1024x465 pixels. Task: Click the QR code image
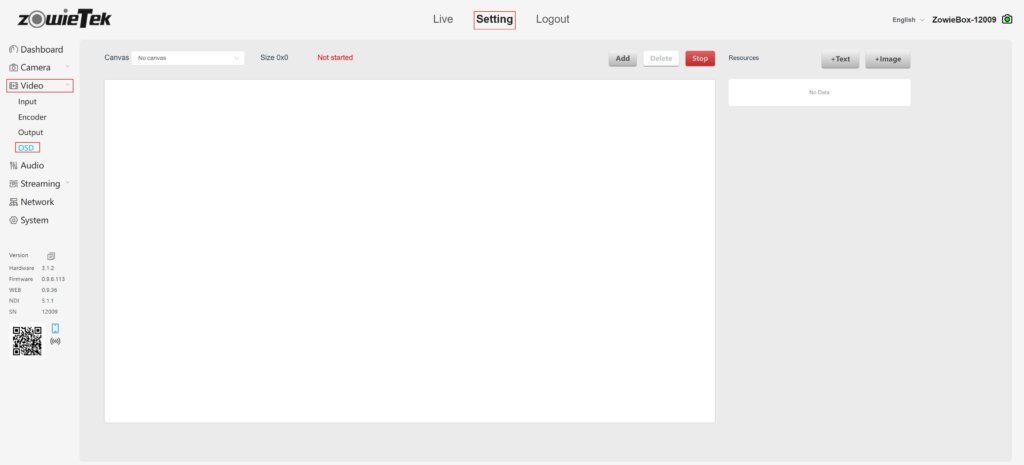point(27,341)
